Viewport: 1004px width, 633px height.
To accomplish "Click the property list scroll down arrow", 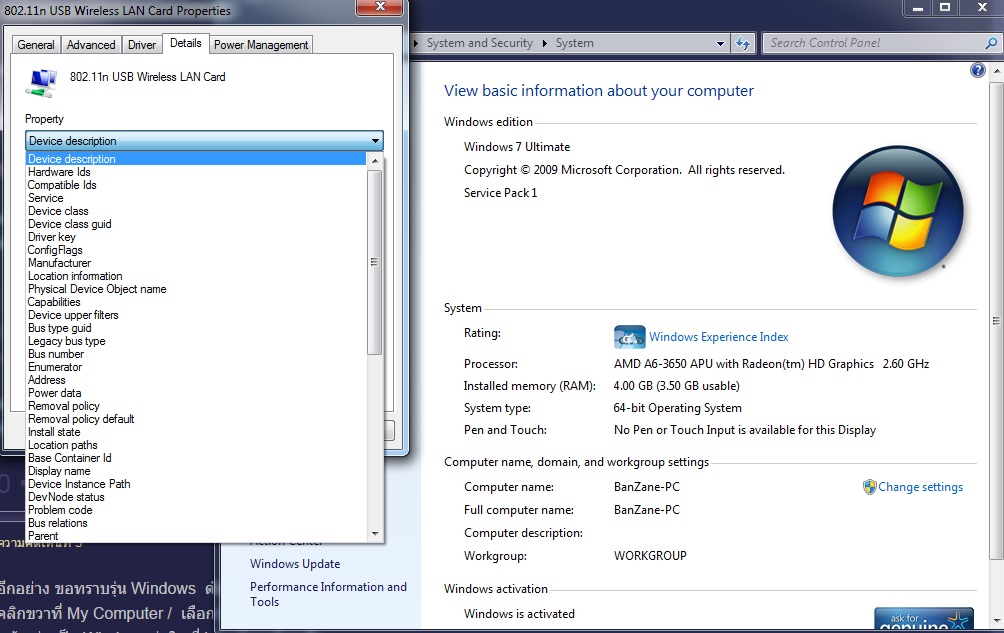I will 375,534.
